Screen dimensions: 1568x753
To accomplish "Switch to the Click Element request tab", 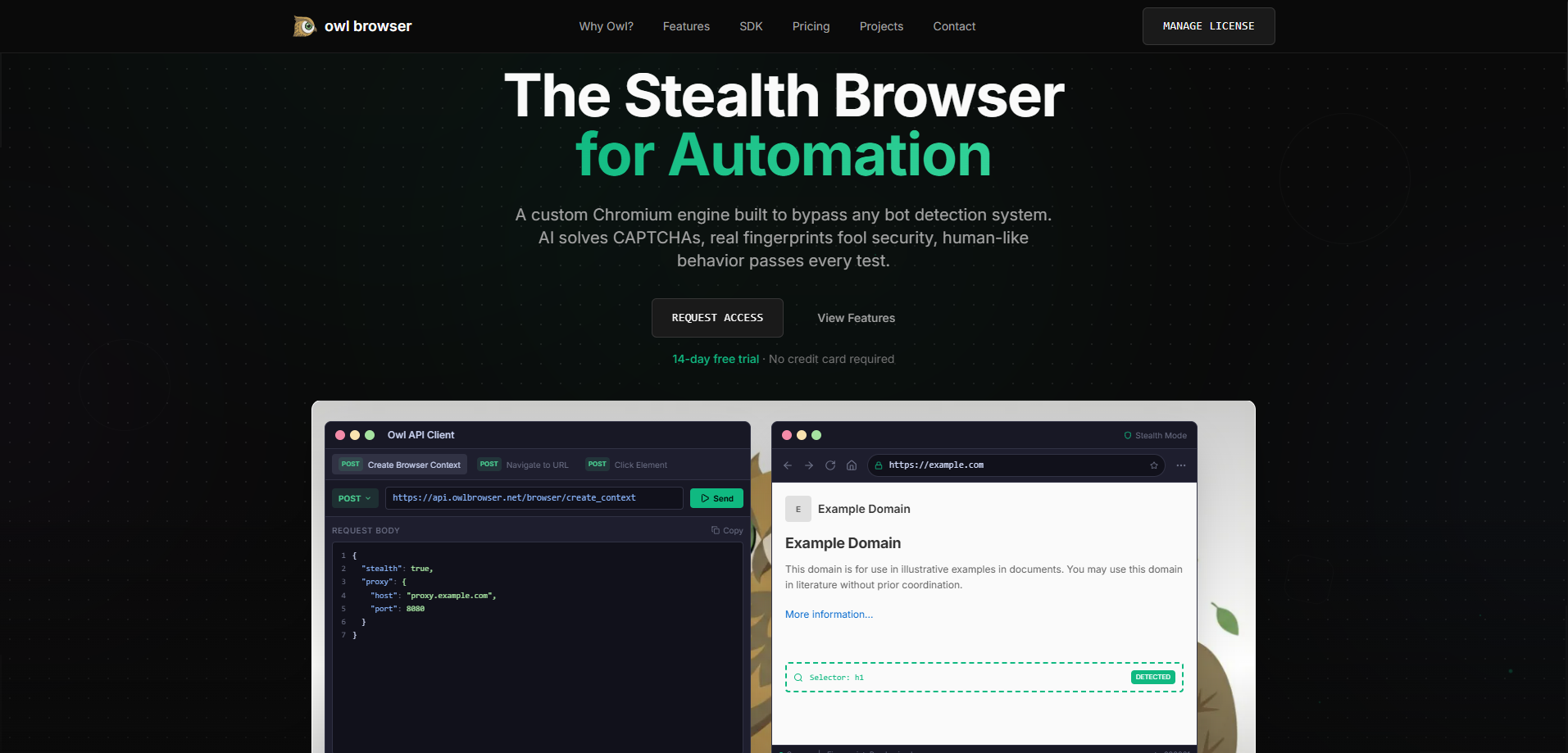I will pyautogui.click(x=626, y=465).
